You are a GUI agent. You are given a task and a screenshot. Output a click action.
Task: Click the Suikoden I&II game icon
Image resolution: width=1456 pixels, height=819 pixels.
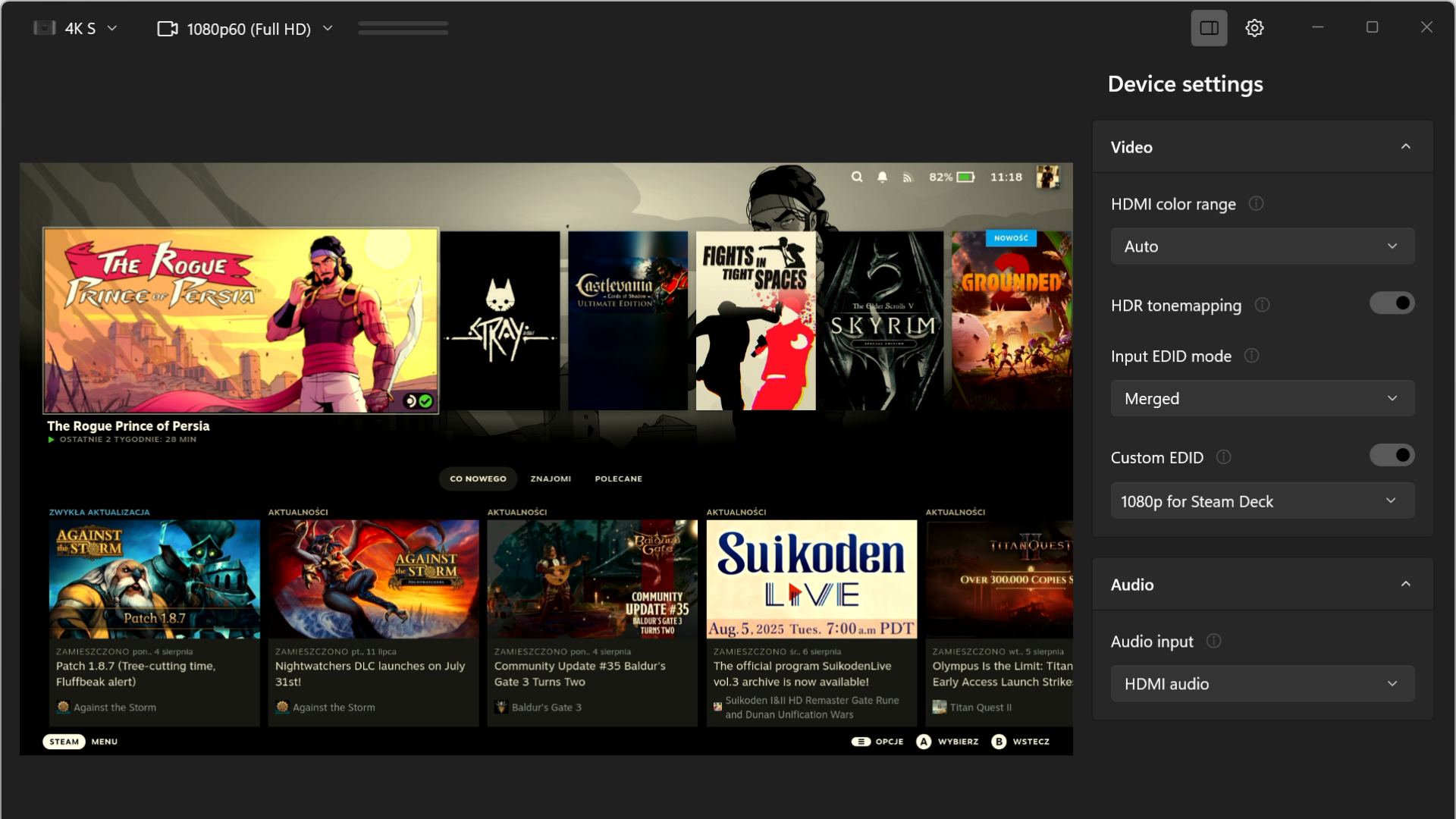coord(717,707)
